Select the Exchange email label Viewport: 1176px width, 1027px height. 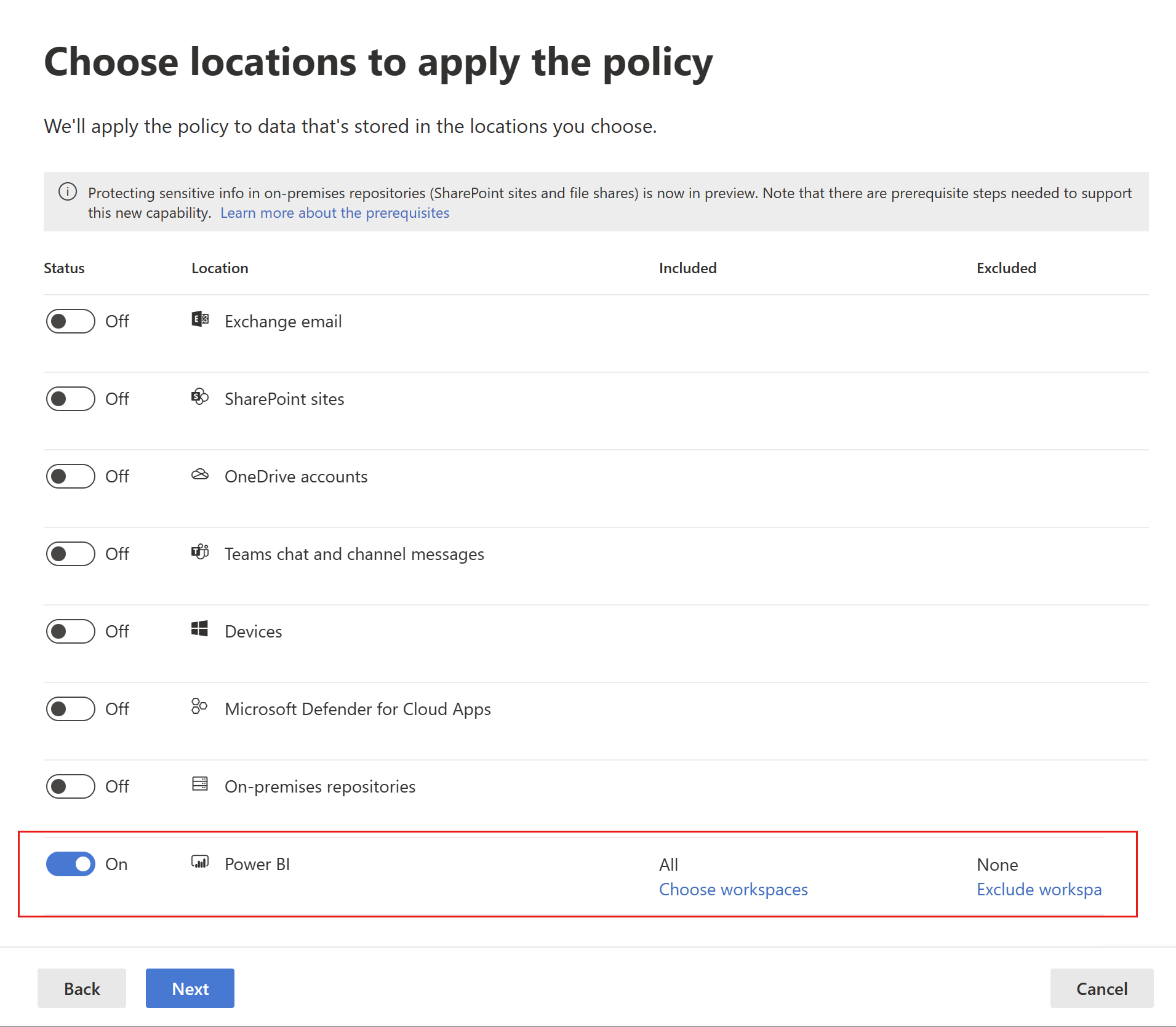(283, 322)
